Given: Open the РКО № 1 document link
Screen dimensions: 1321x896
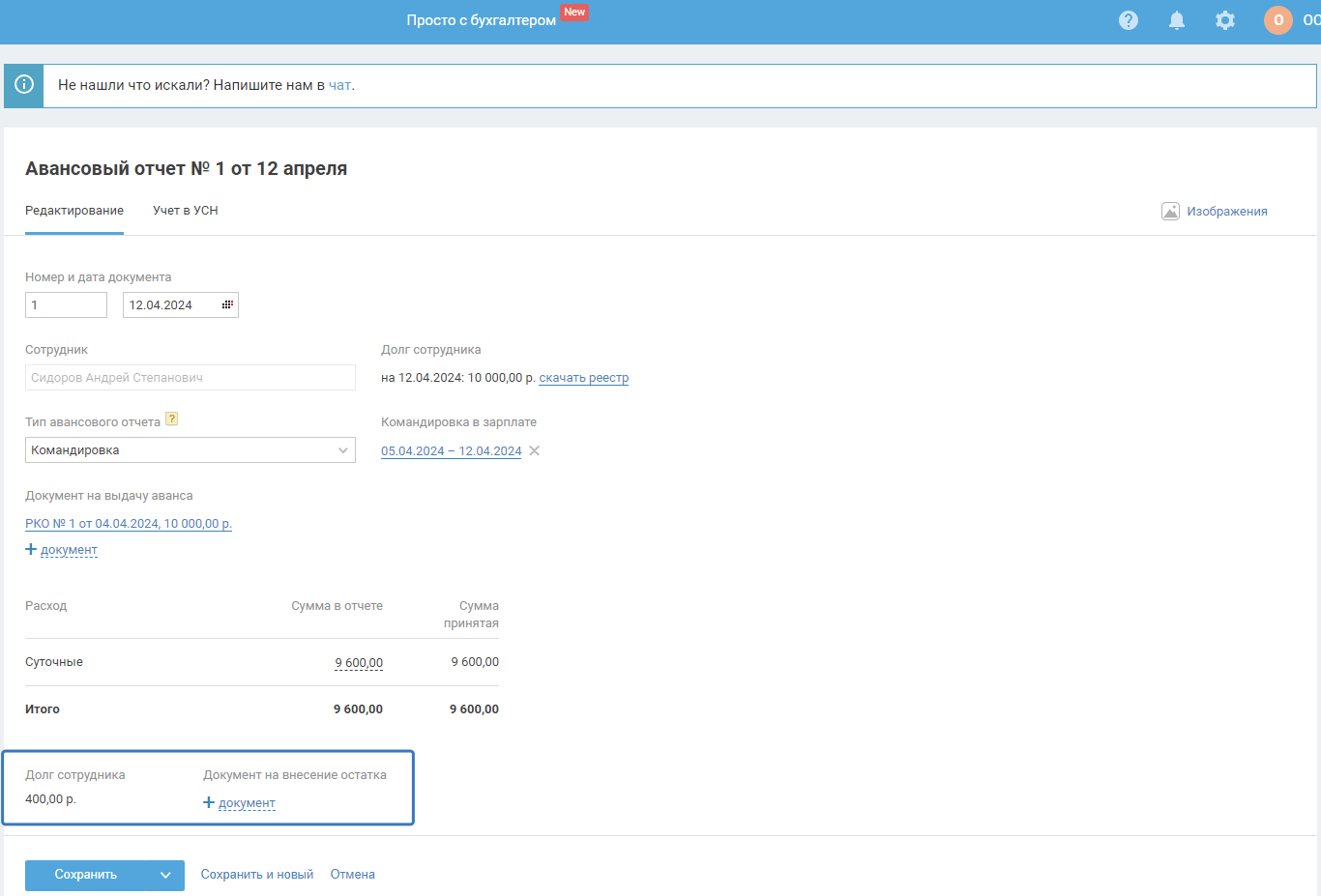Looking at the screenshot, I should [129, 524].
